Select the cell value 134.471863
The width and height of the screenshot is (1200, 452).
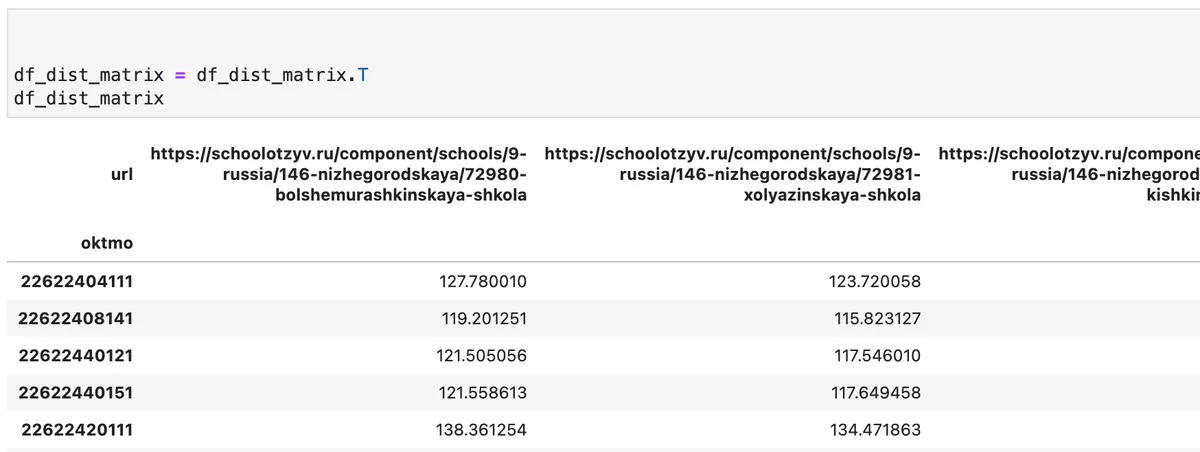877,429
